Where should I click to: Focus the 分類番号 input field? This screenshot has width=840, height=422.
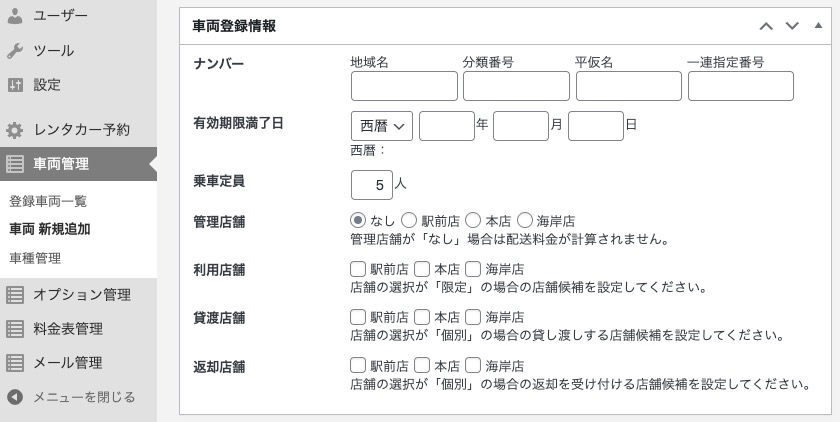[x=516, y=86]
